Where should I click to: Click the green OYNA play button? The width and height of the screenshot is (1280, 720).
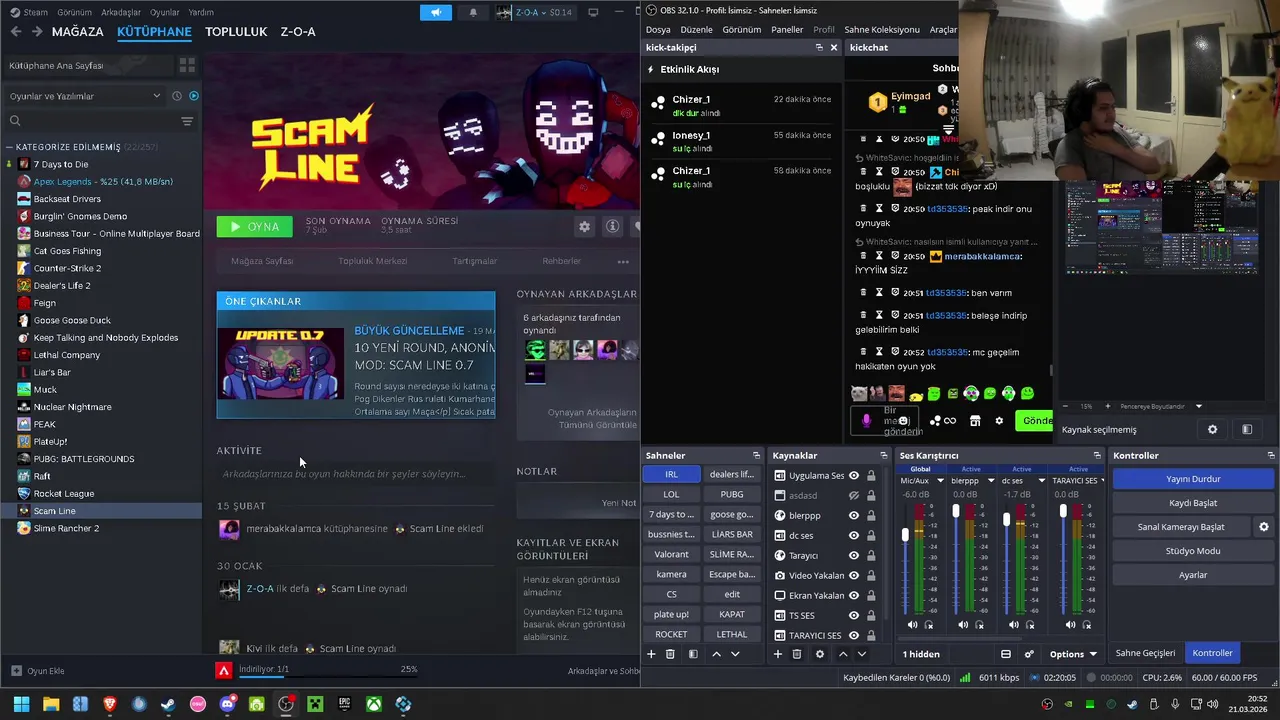[255, 227]
